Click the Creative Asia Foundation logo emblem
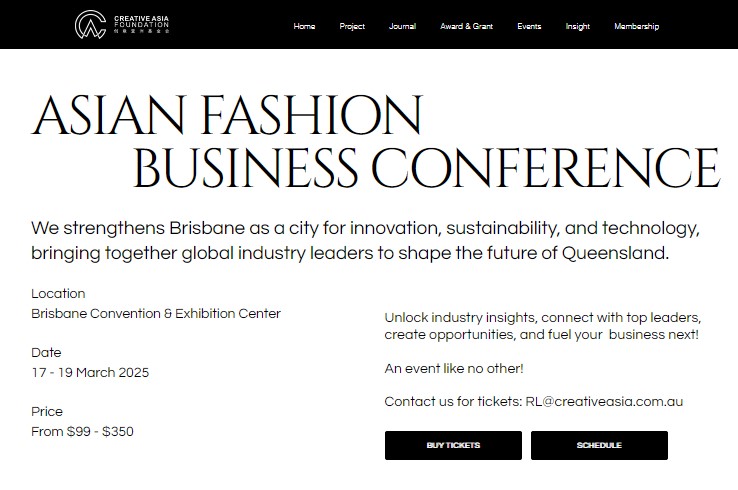The height and width of the screenshot is (490, 738). pos(90,24)
